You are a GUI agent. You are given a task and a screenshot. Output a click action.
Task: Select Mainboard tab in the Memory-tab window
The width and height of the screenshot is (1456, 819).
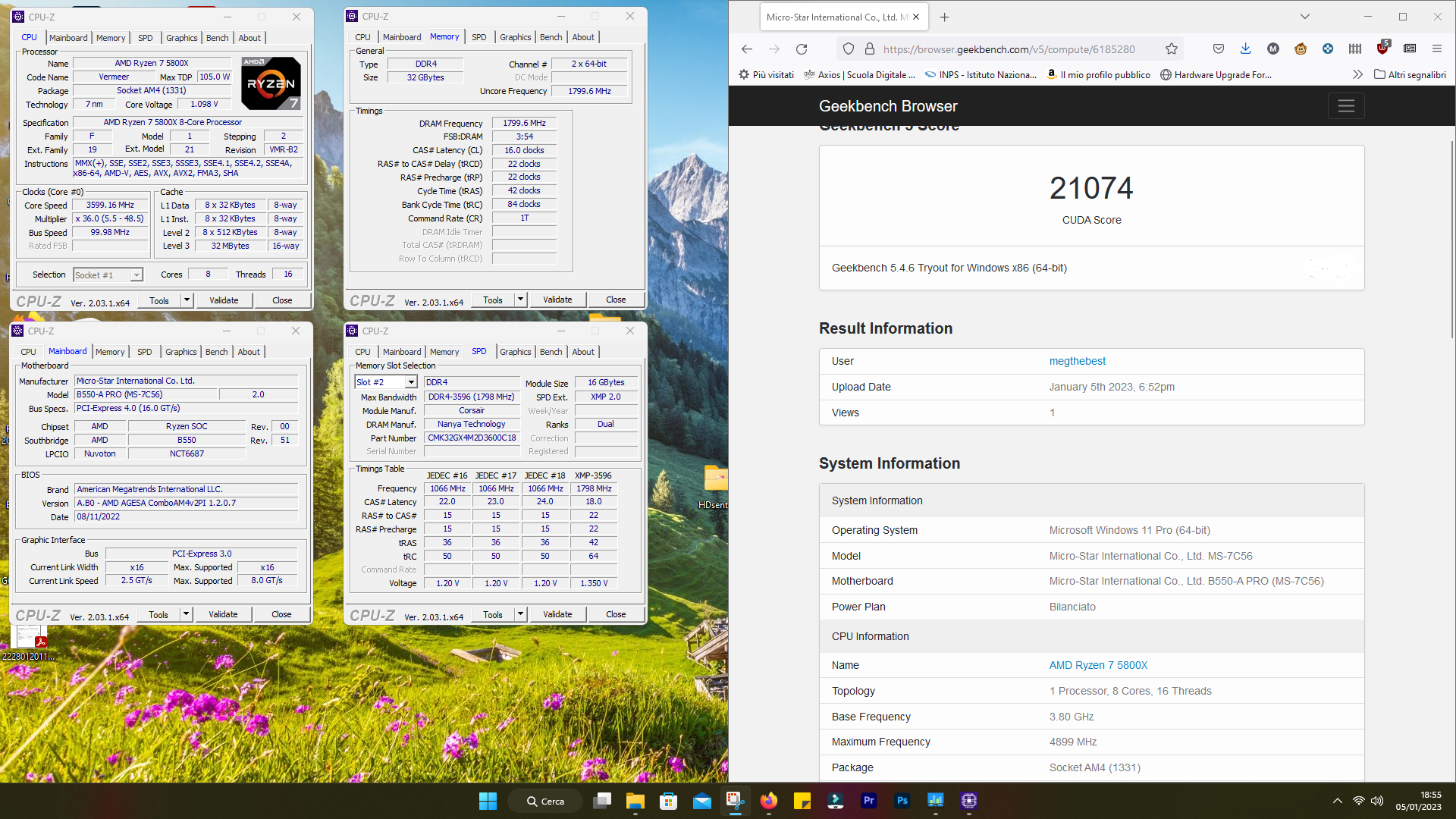pyautogui.click(x=402, y=37)
